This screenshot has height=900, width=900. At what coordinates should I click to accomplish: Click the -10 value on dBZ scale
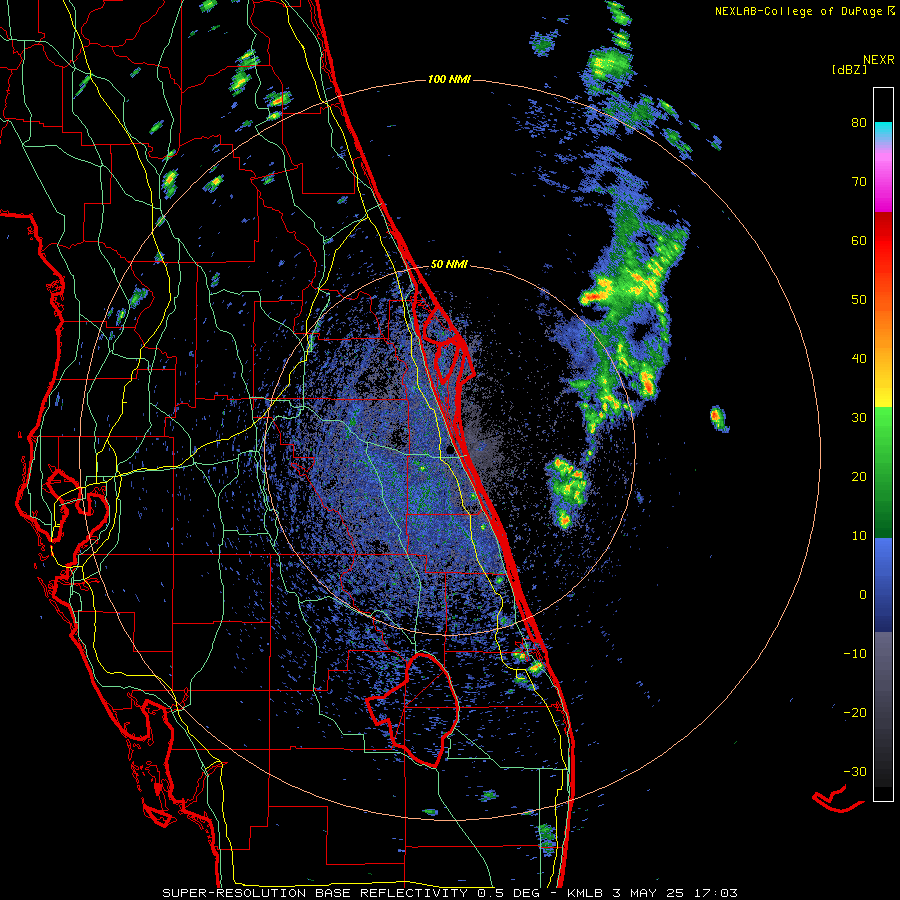855,653
